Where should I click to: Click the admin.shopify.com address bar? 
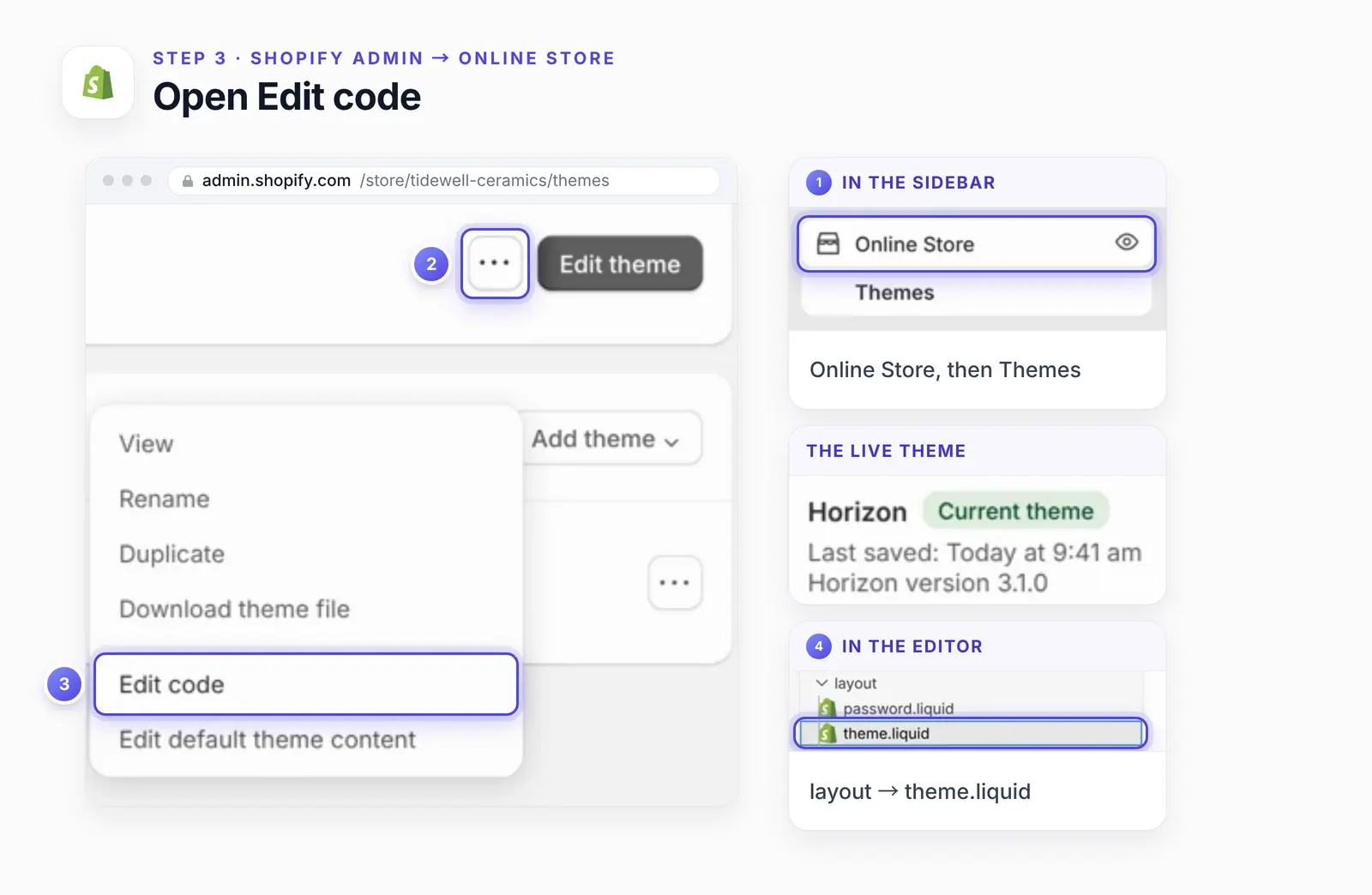444,181
